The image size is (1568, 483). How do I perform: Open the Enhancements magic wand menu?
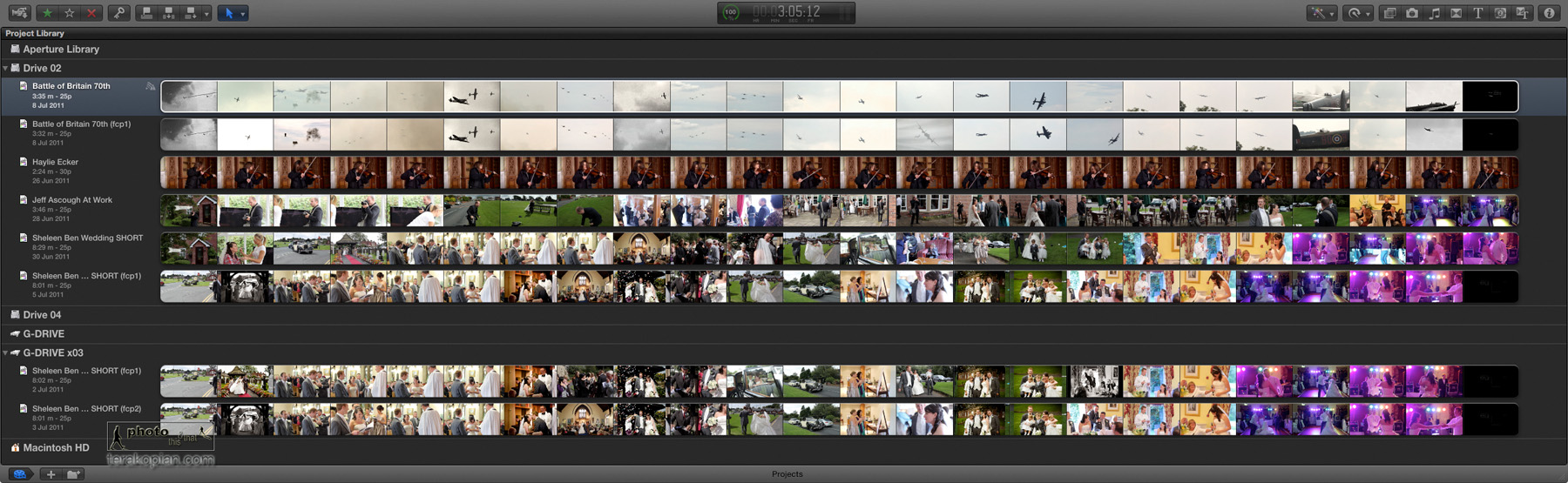coord(1321,13)
